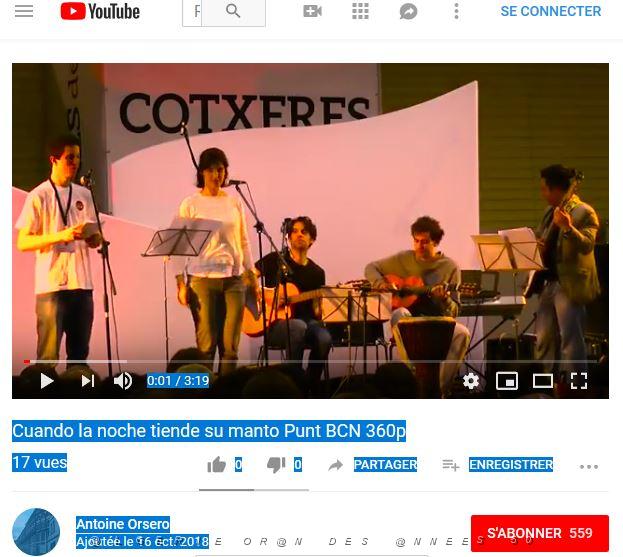Open Antoine Orsero channel avatar
The height and width of the screenshot is (557, 623).
(36, 532)
